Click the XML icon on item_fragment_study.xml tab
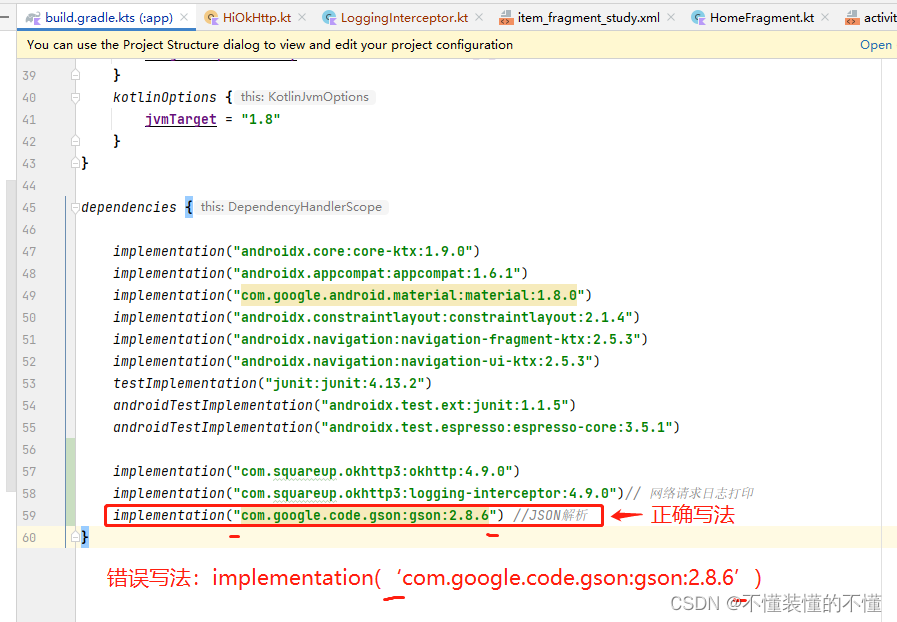Image resolution: width=897 pixels, height=622 pixels. coord(506,18)
